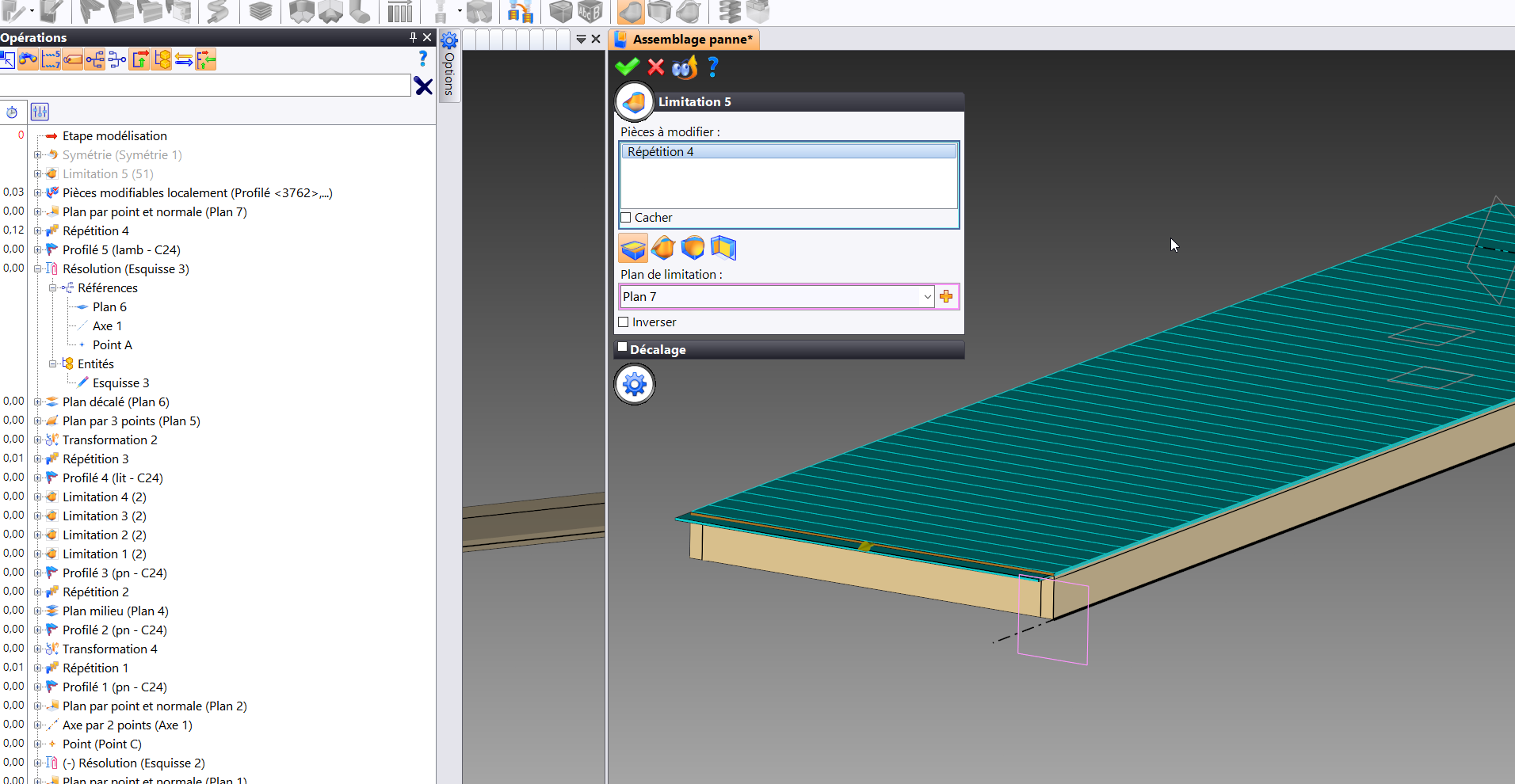This screenshot has width=1515, height=784.
Task: Open the advanced options gear below Décalage
Action: click(635, 385)
